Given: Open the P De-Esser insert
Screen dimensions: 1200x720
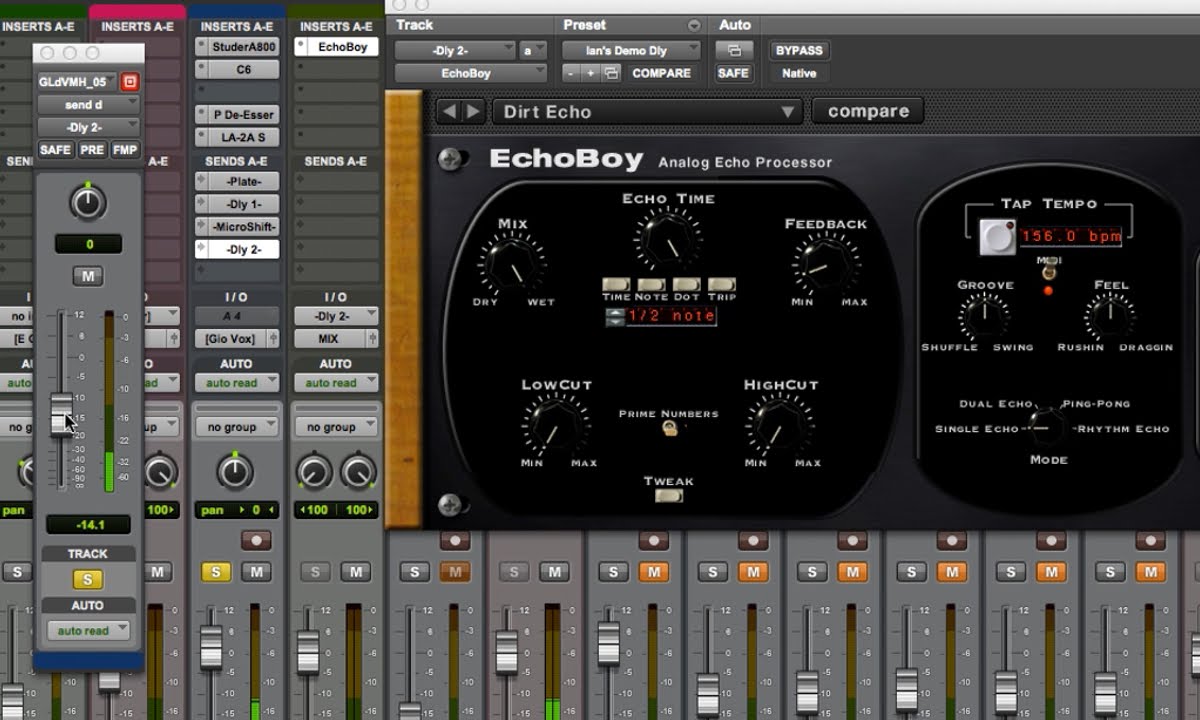Looking at the screenshot, I should 237,115.
